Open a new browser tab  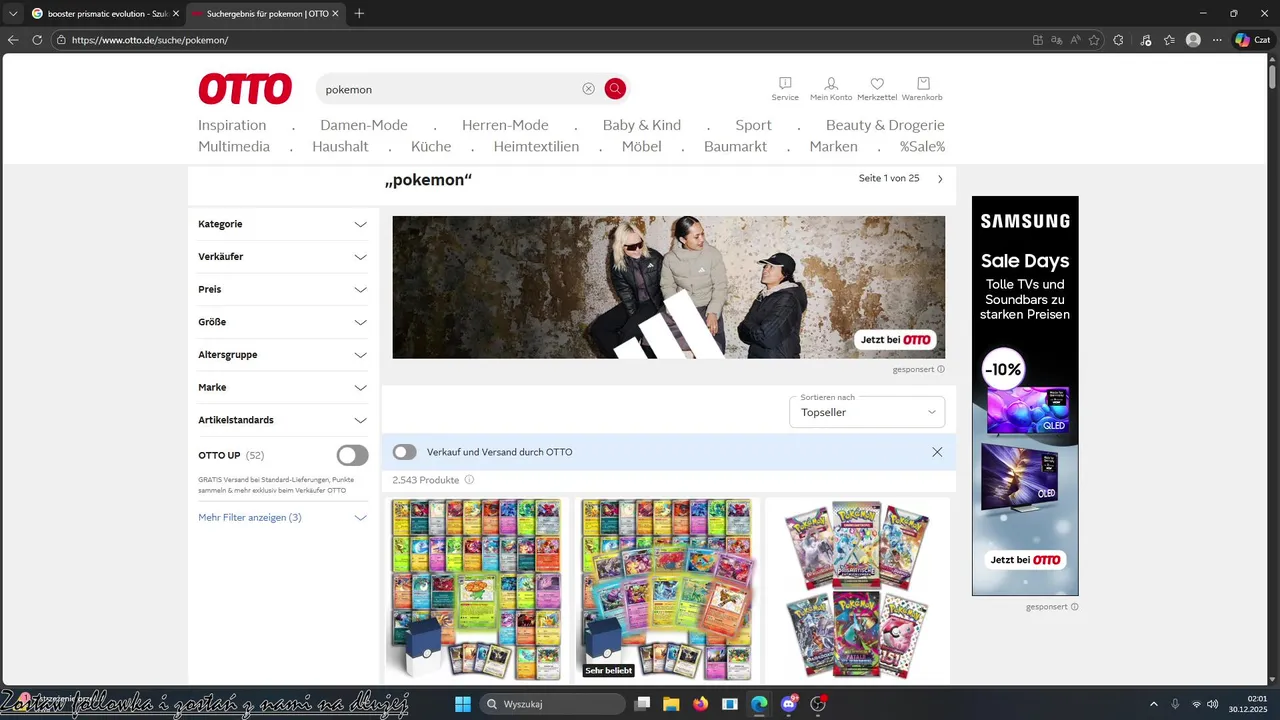point(359,14)
